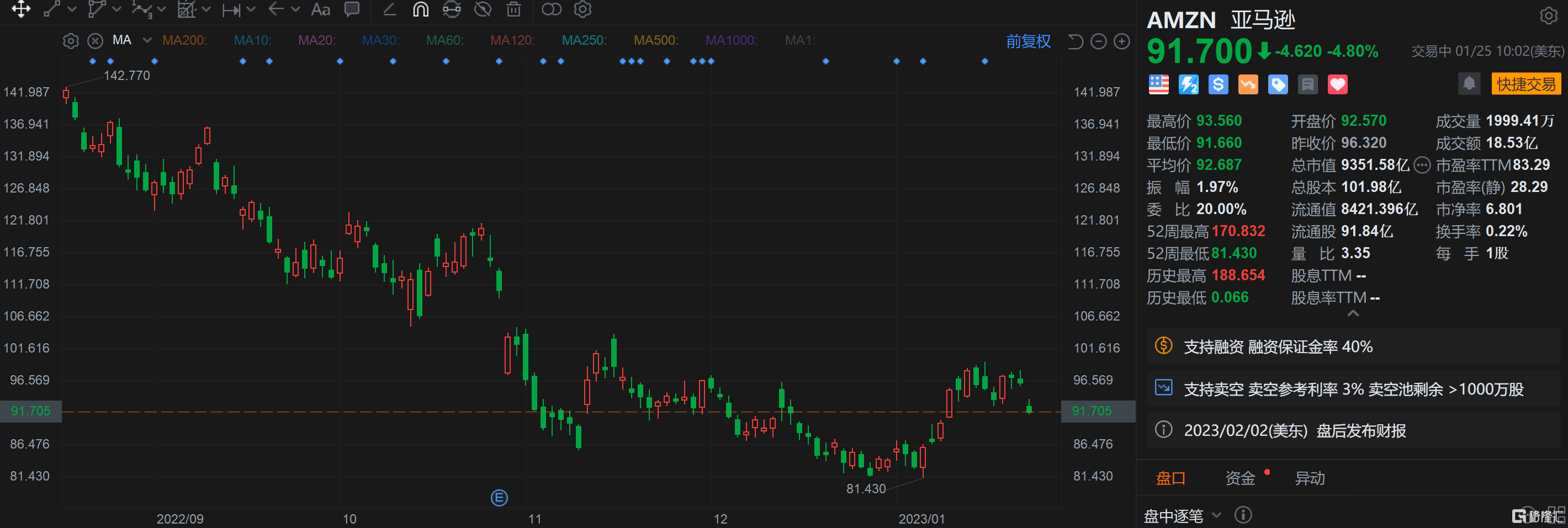The height and width of the screenshot is (528, 1568).
Task: Click the eraser line drawing icon
Action: tap(390, 9)
